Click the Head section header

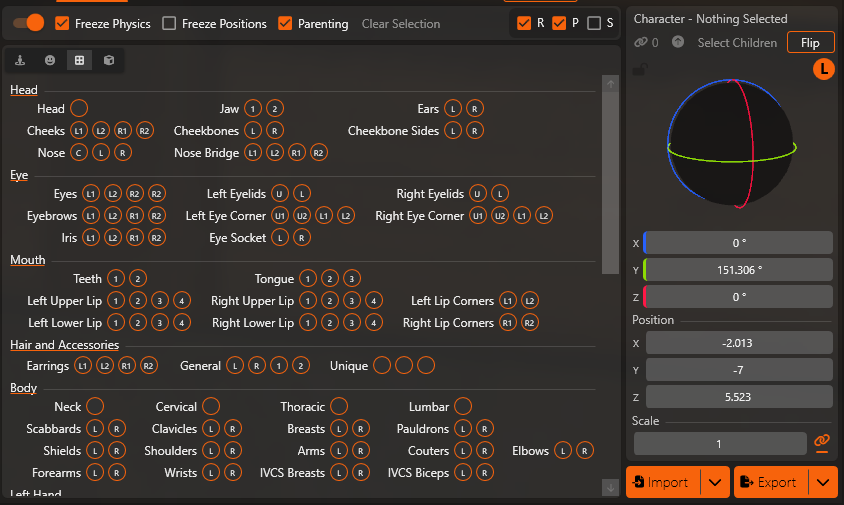point(24,89)
